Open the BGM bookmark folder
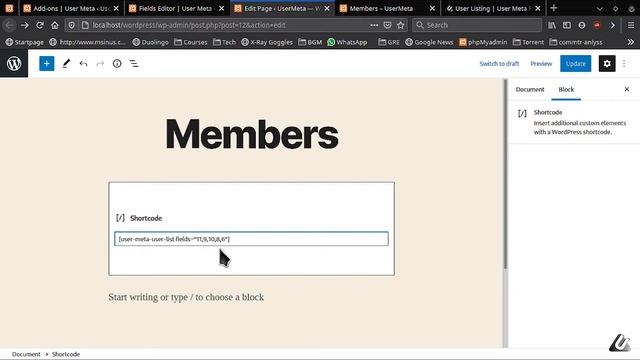This screenshot has height=360, width=640. [x=310, y=42]
